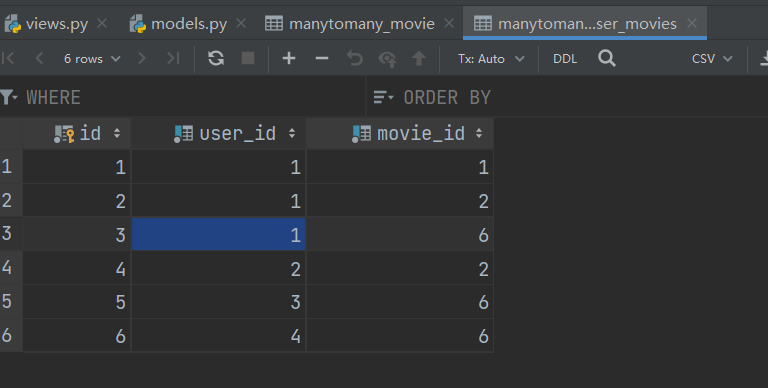This screenshot has height=388, width=768.
Task: Jump to the last page of rows
Action: [173, 58]
